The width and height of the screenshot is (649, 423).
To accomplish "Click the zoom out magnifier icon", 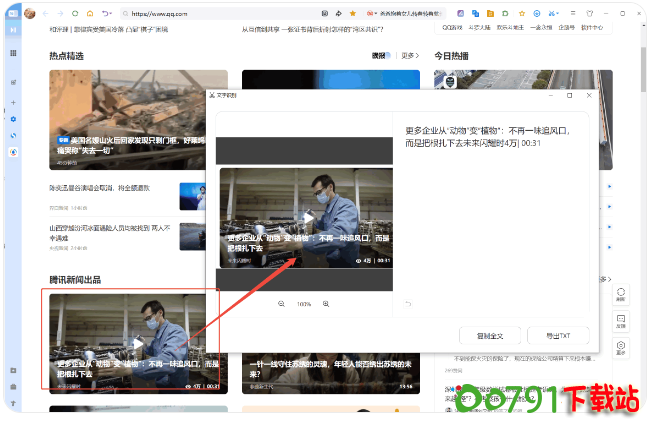I will tap(281, 304).
